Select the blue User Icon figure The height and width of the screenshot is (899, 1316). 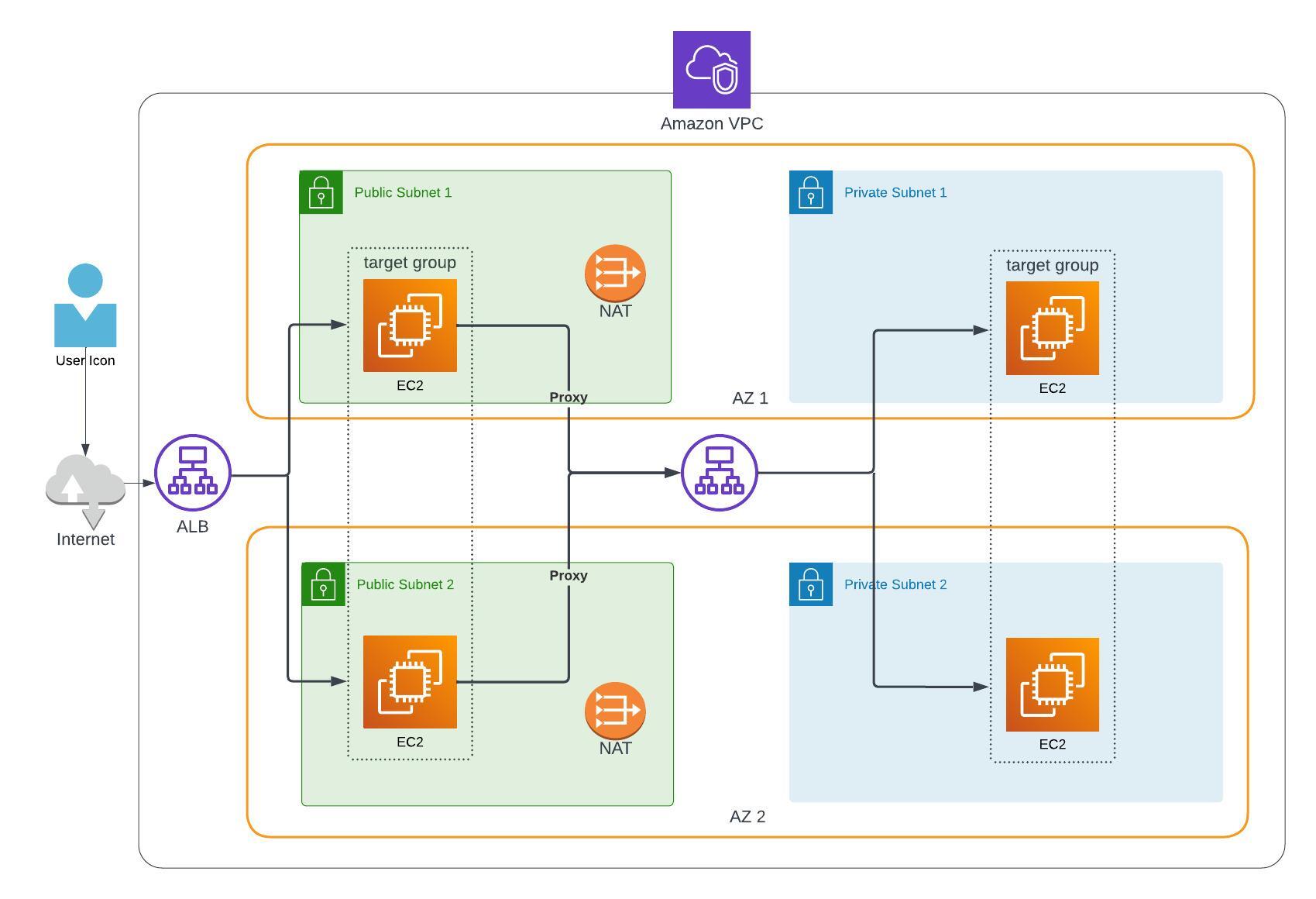[x=84, y=308]
